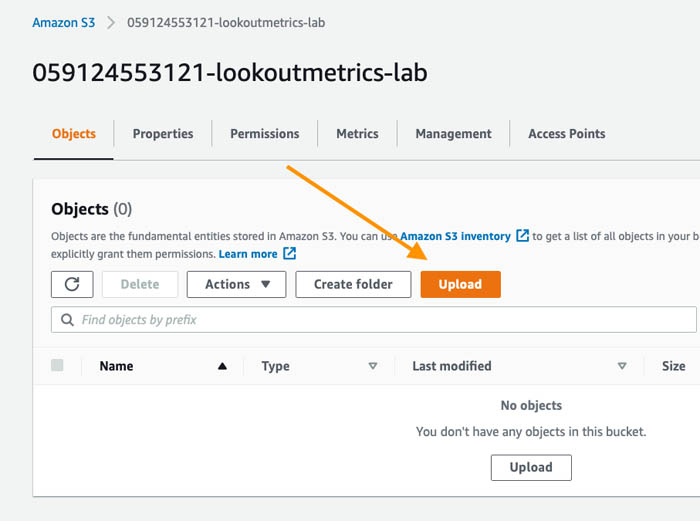Screen dimensions: 700x521
Task: Click the orange Upload button
Action: [460, 284]
